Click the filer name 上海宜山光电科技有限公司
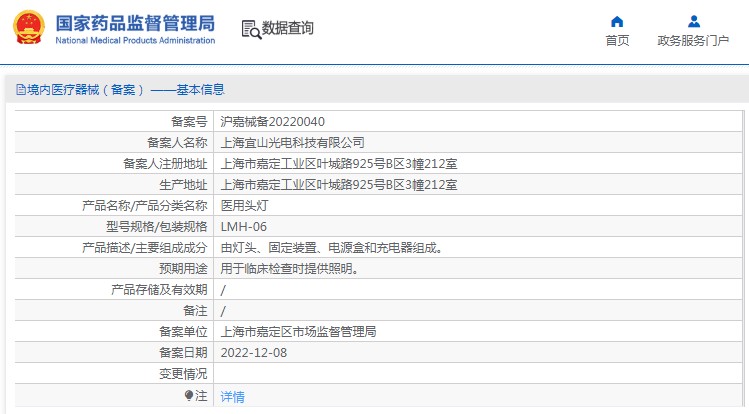 point(292,142)
